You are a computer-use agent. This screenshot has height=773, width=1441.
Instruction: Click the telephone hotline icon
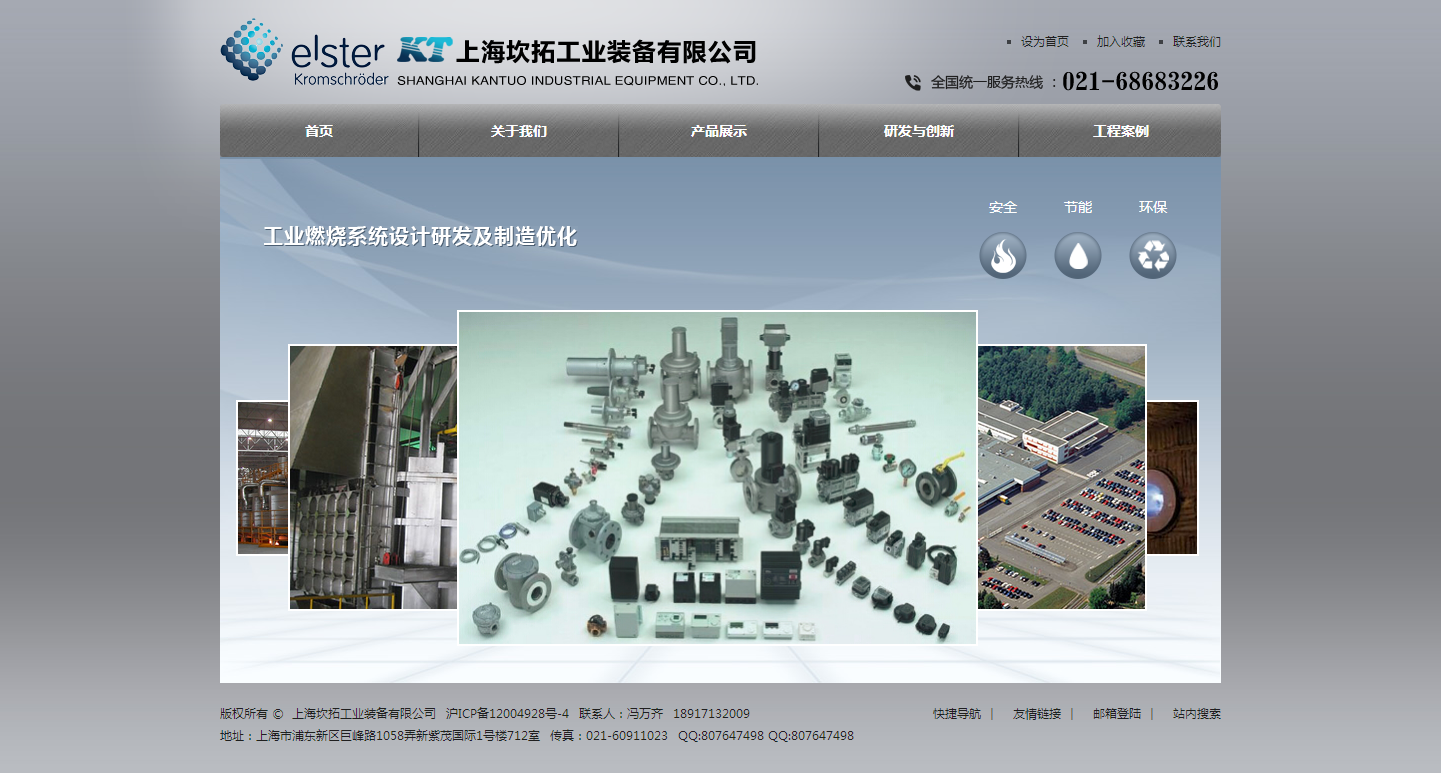coord(913,83)
